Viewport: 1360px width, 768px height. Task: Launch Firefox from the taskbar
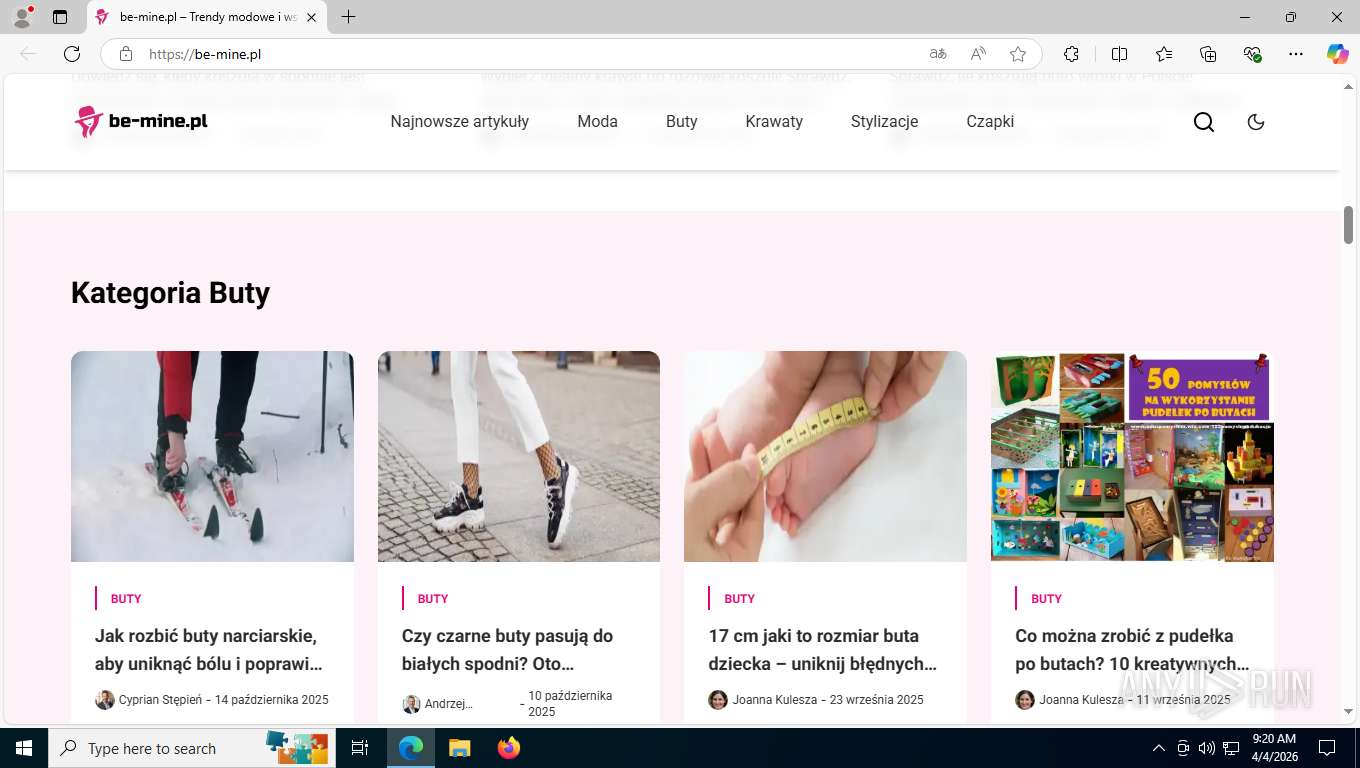pyautogui.click(x=509, y=748)
